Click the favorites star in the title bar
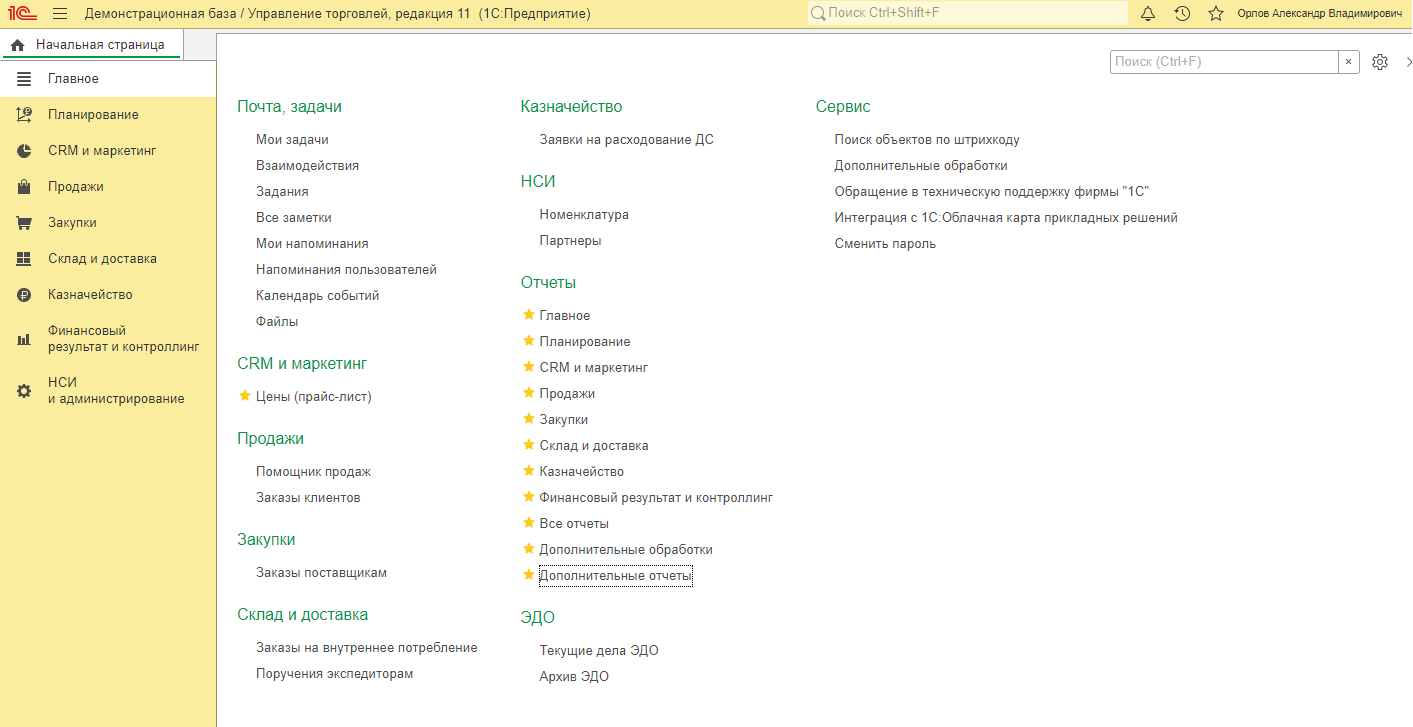The image size is (1413, 727). click(1216, 14)
